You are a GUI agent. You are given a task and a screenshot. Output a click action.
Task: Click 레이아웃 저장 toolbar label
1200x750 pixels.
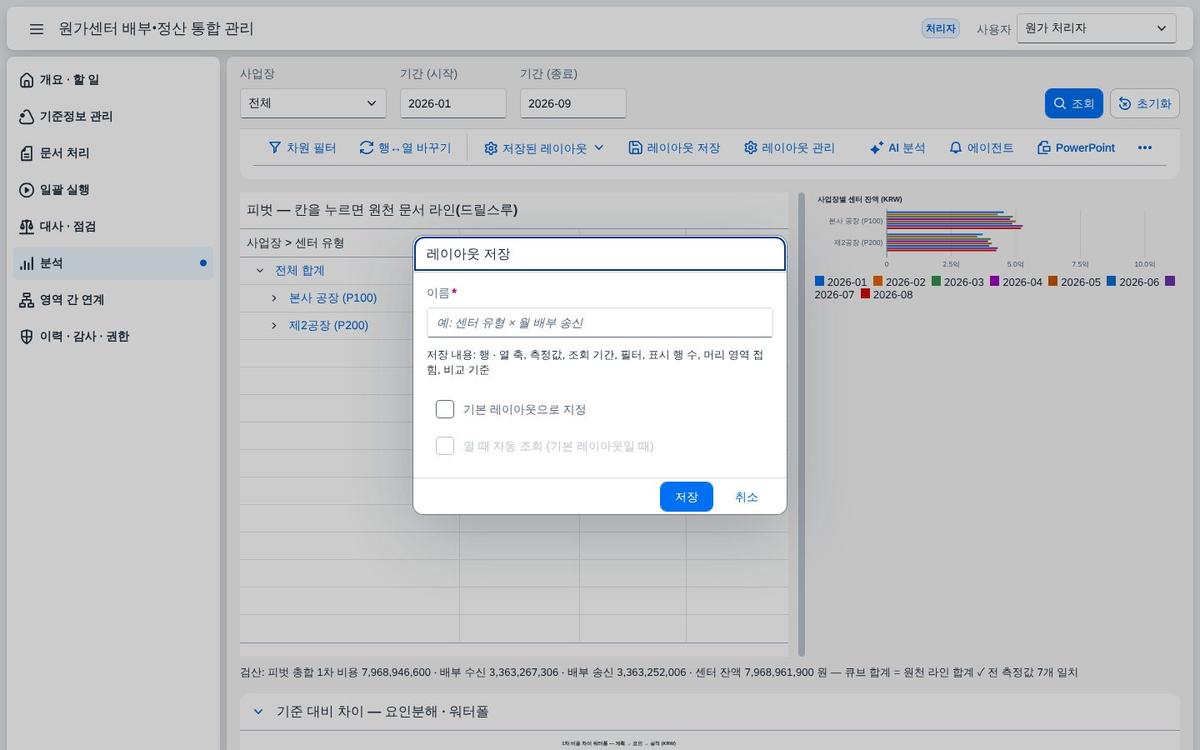coord(683,148)
